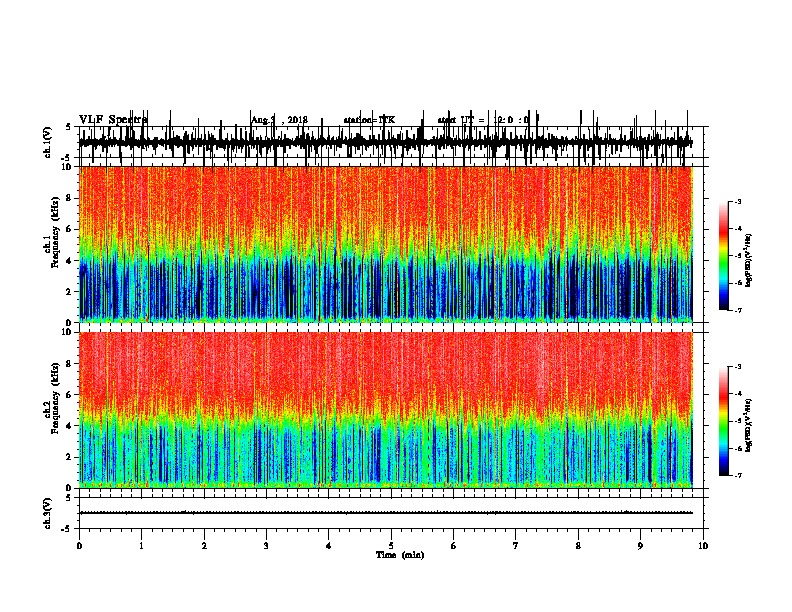Click the '1' tick on the time axis
The width and height of the screenshot is (792, 612).
[141, 546]
